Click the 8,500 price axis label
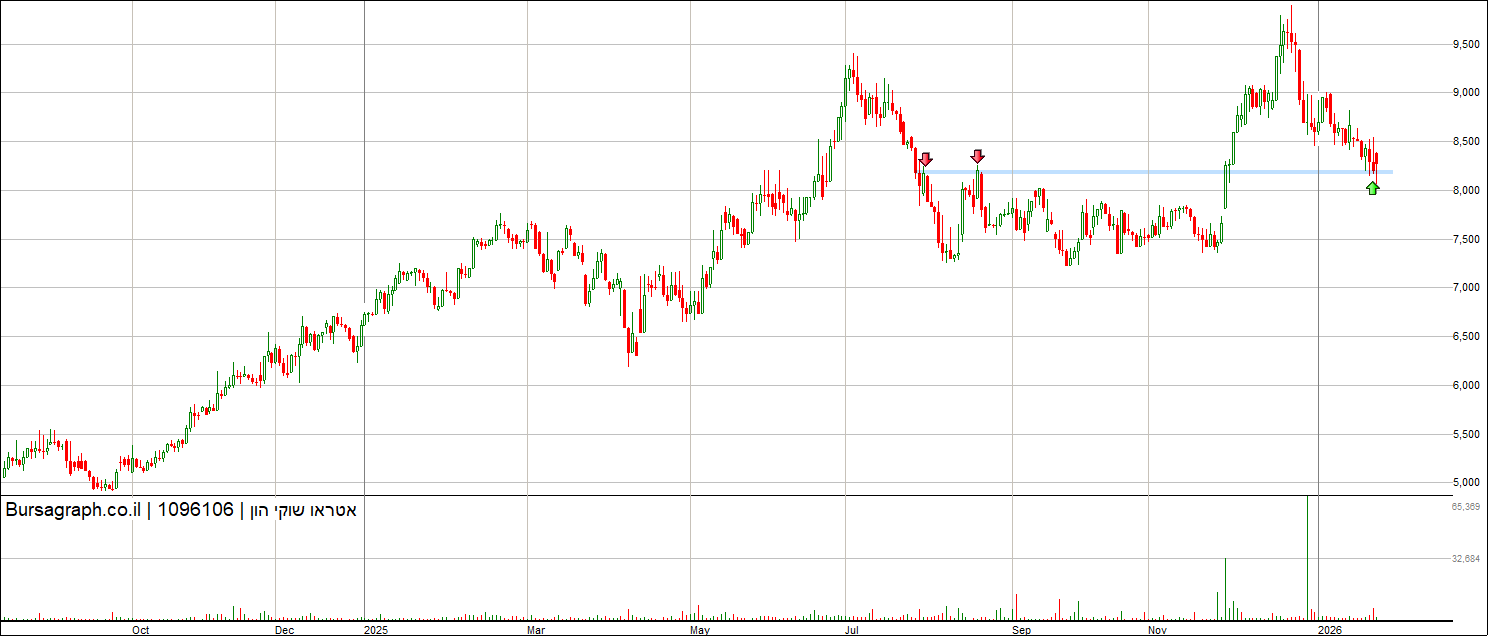 coord(1465,142)
